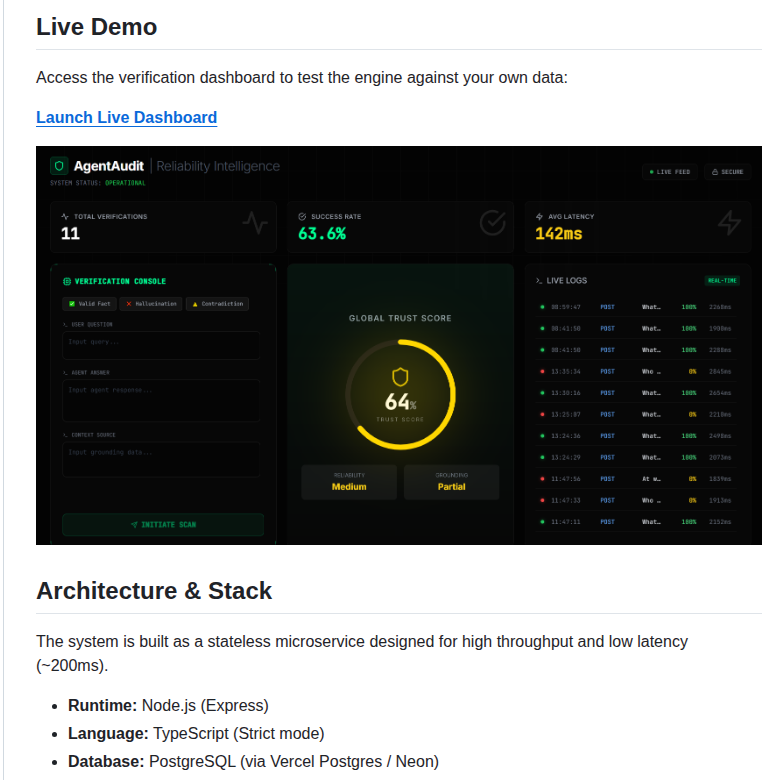The image size is (782, 780).
Task: Click the Live Demo heading
Action: [97, 27]
